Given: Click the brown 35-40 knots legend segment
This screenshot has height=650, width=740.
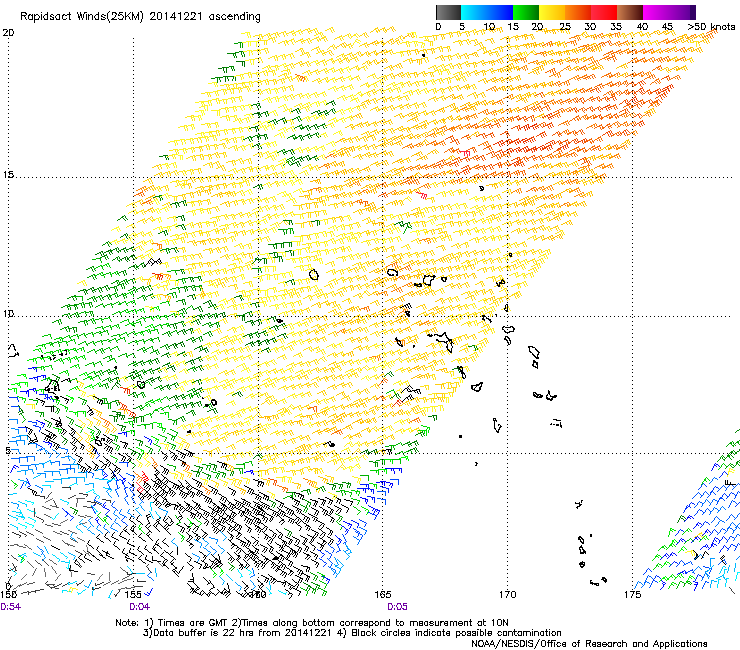Looking at the screenshot, I should [630, 12].
